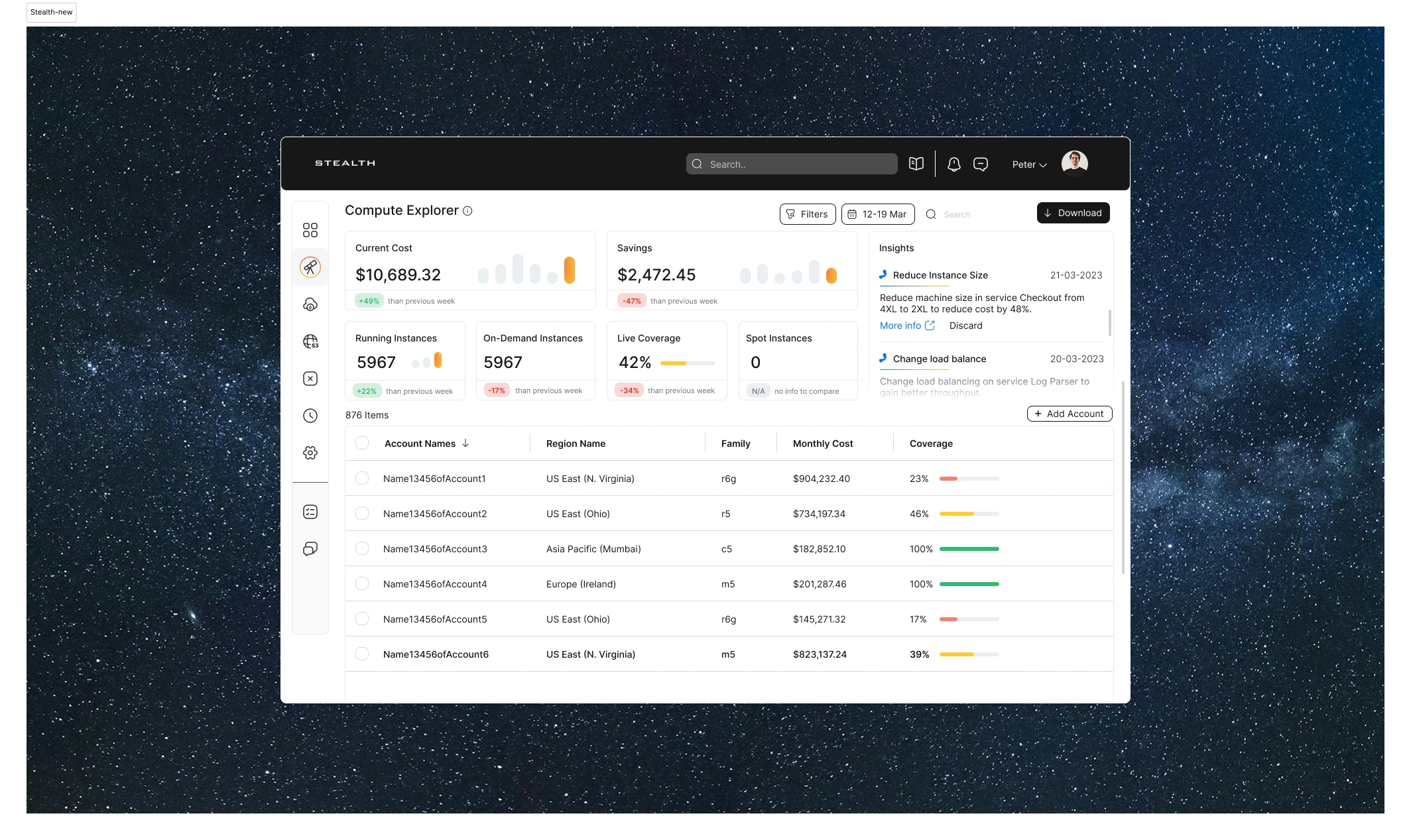This screenshot has width=1411, height=840.
Task: Open the dashboard grid icon in sidebar
Action: coord(310,230)
